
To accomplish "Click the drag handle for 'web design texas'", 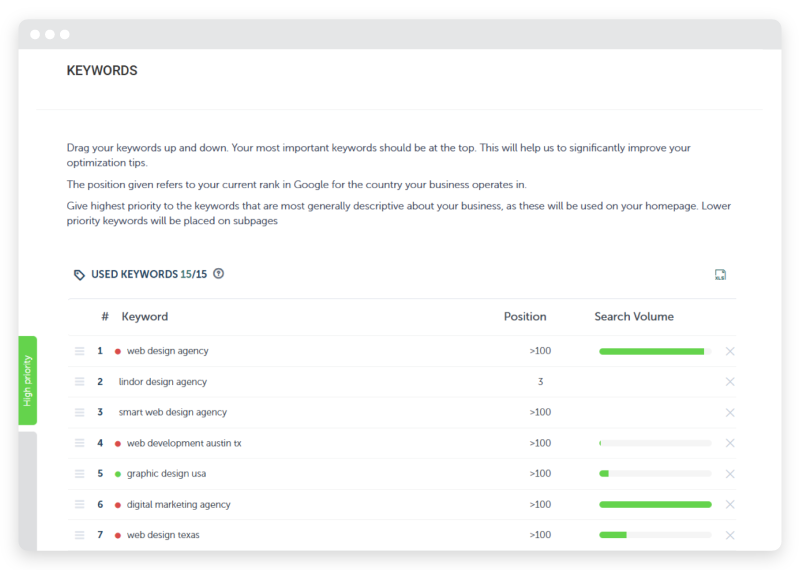I will point(80,535).
